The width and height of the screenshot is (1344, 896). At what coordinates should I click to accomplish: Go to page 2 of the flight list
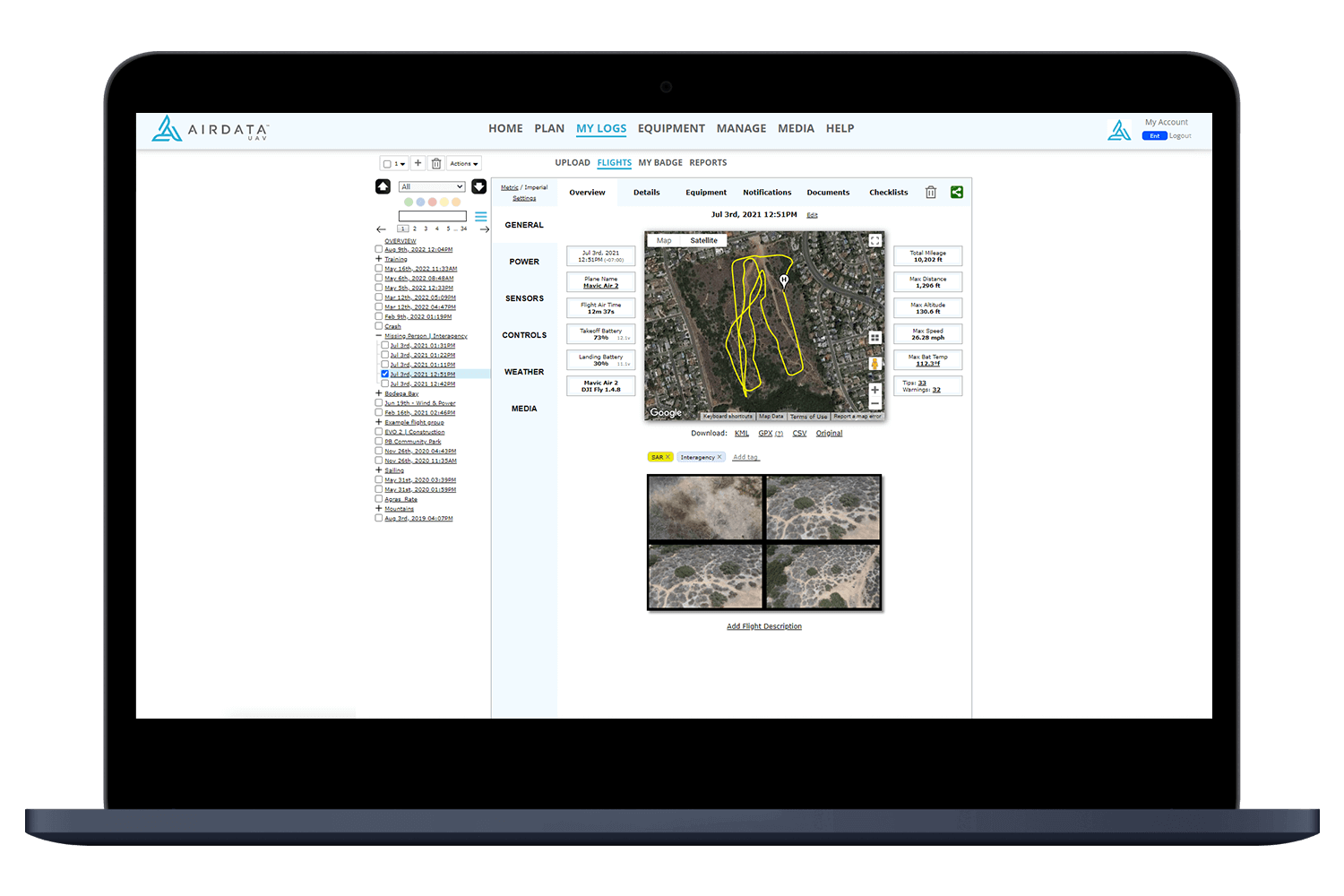[414, 228]
